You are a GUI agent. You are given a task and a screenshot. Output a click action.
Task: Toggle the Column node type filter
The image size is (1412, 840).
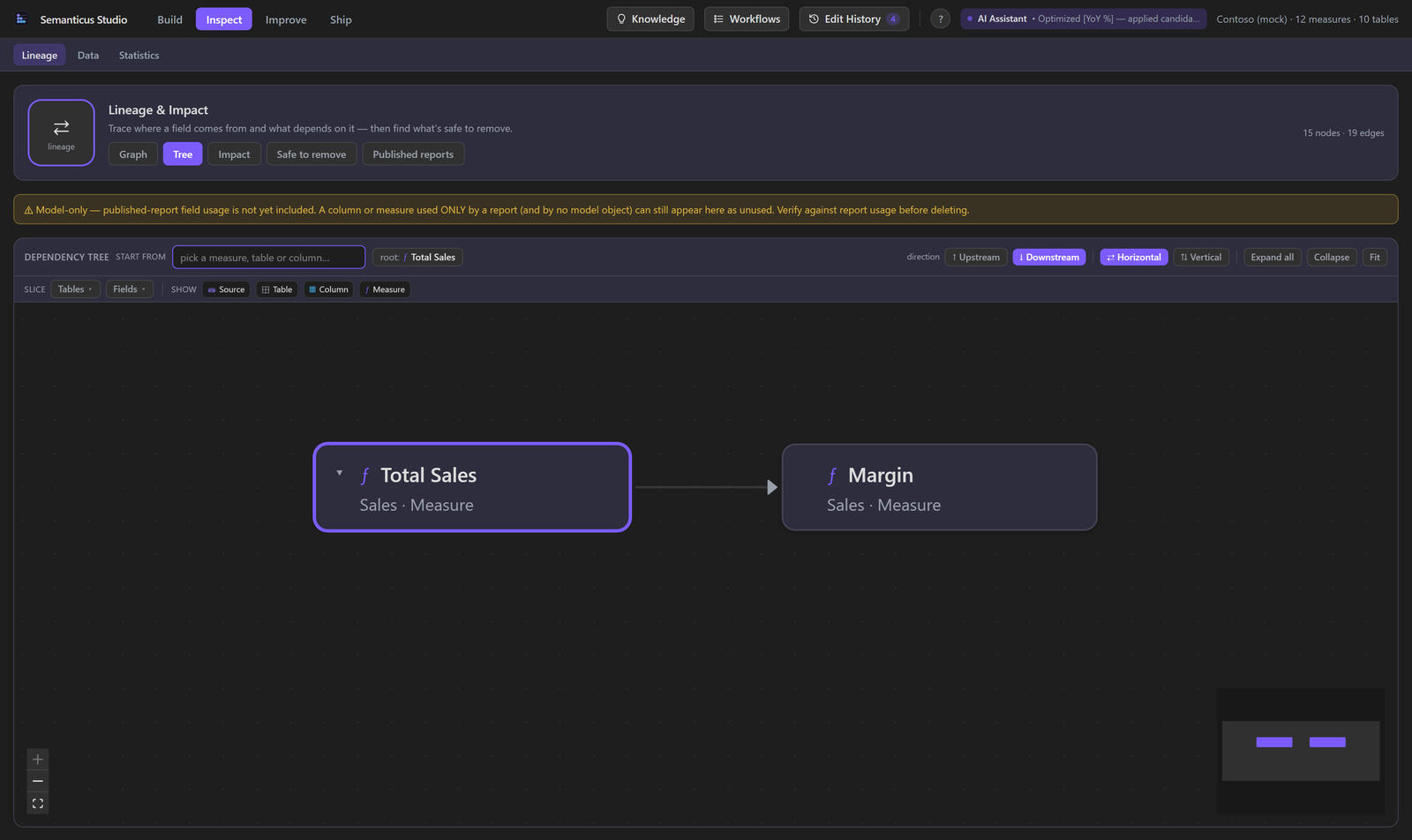click(328, 289)
